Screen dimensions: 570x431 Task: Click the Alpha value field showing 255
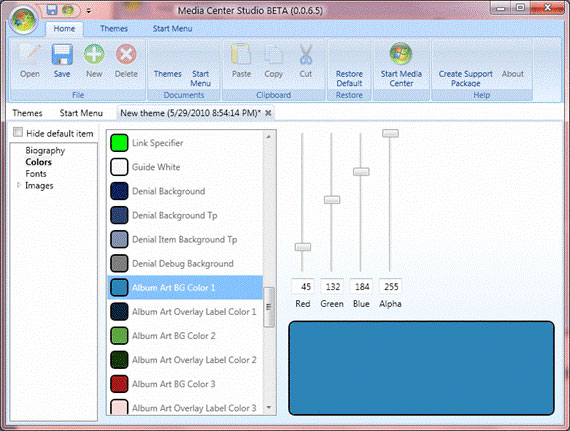(x=390, y=287)
